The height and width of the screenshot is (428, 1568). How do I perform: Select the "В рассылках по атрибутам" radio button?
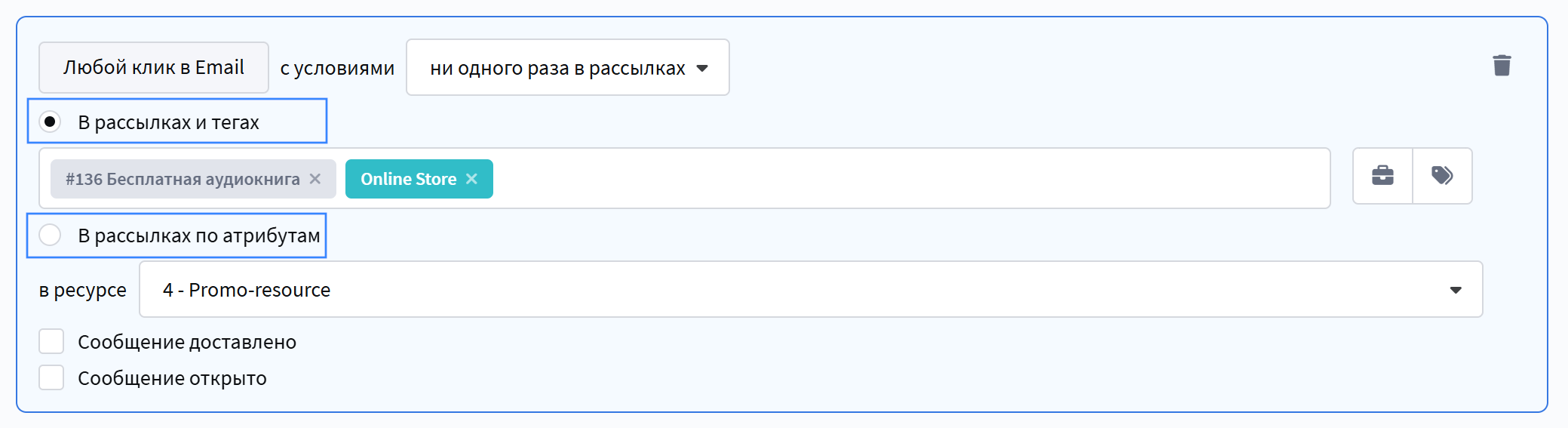point(51,236)
